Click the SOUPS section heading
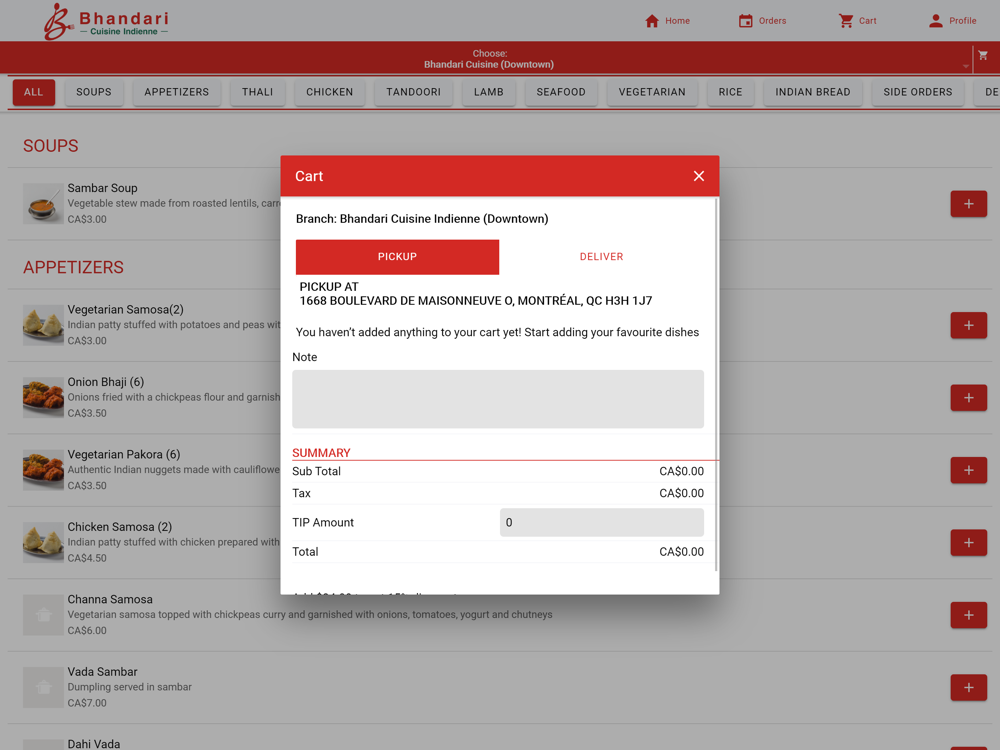 tap(50, 146)
